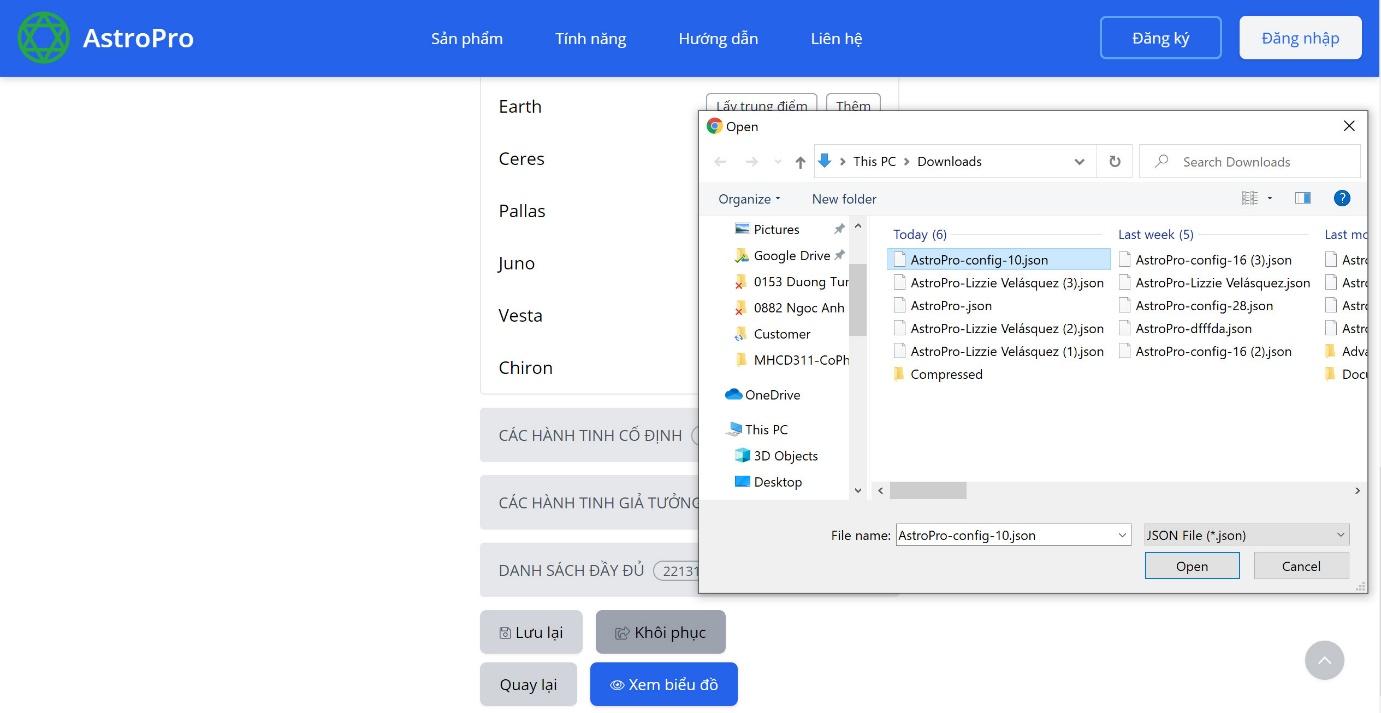Viewport: 1381px width, 713px height.
Task: Select OneDrive in the sidebar
Action: pos(770,394)
